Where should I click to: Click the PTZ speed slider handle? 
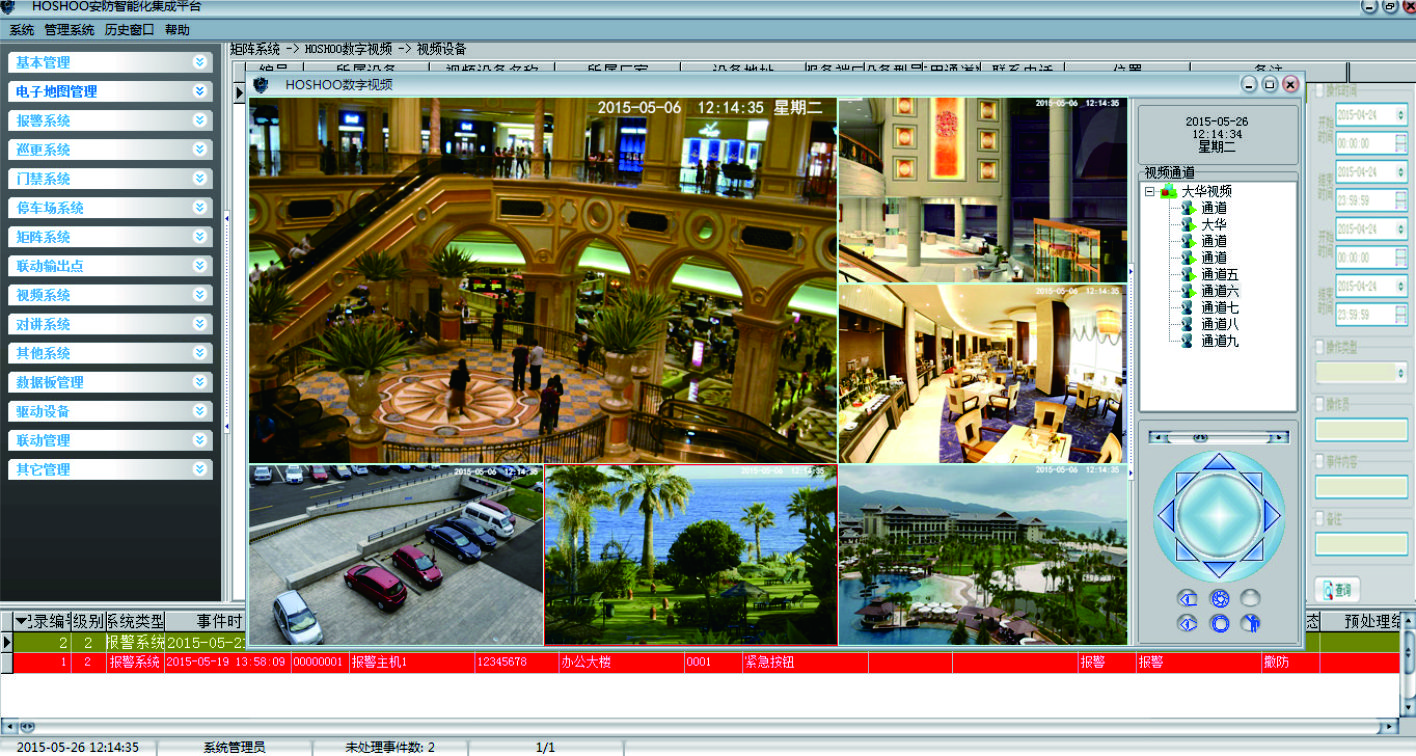pyautogui.click(x=1200, y=437)
